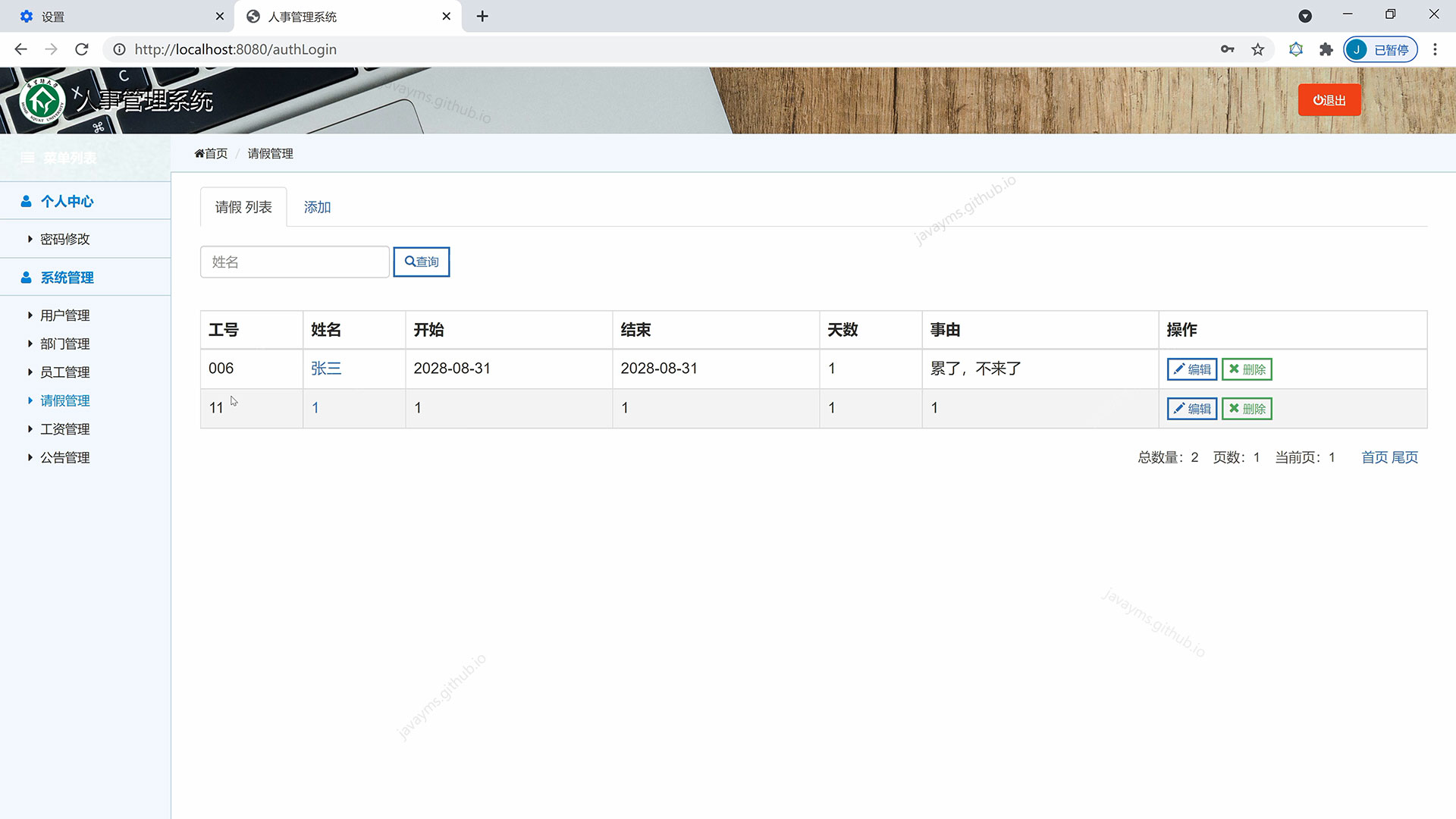Click the key icon in the address bar
Screen dimensions: 1456x819
pos(1228,49)
